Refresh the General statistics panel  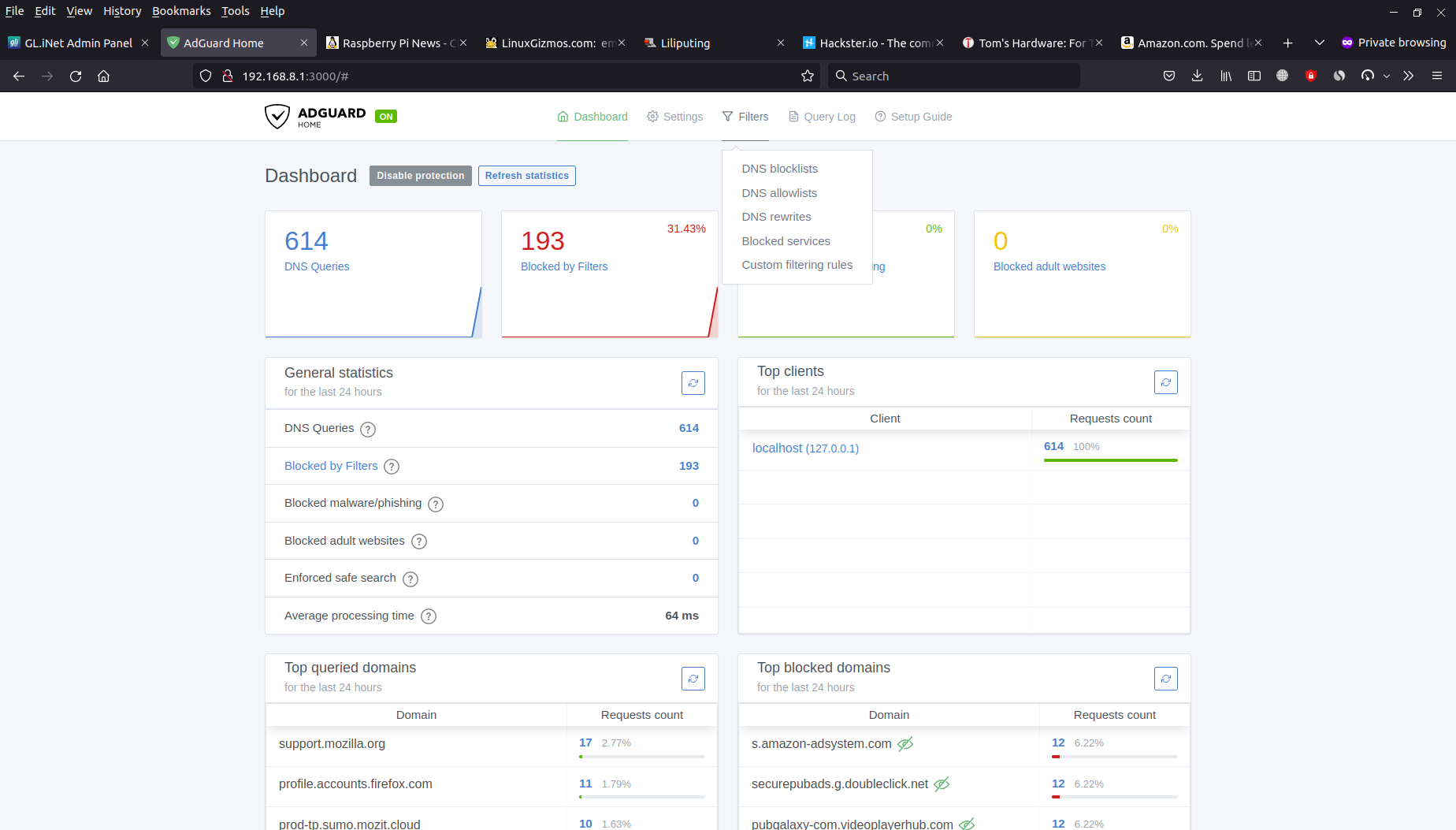tap(693, 383)
